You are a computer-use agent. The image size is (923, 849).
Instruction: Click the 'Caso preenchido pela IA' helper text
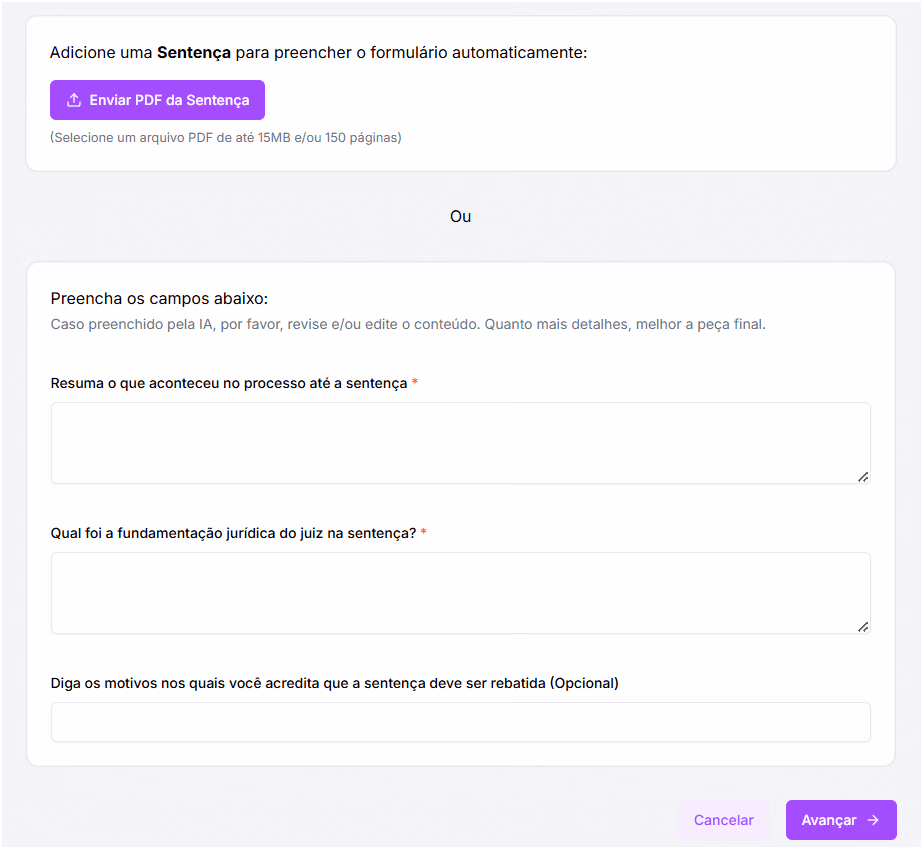[x=408, y=324]
